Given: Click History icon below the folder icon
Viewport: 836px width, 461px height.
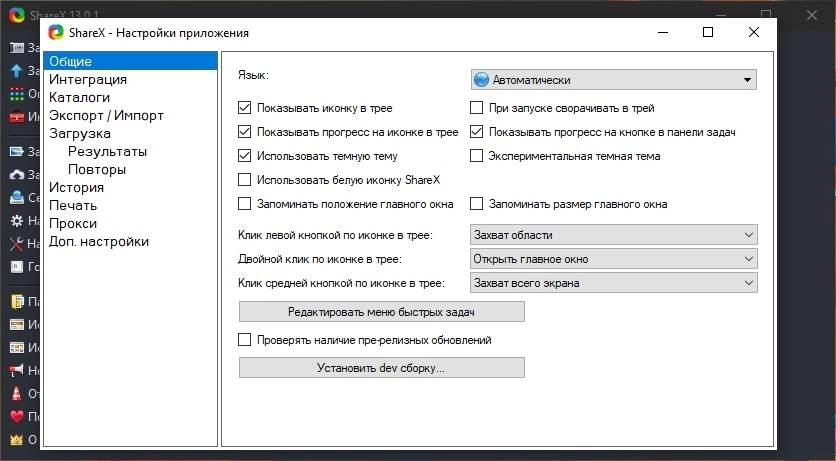Looking at the screenshot, I should pos(17,325).
